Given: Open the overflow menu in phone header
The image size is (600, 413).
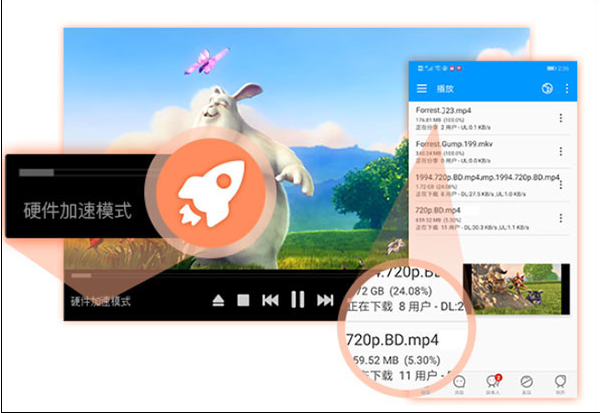Looking at the screenshot, I should (x=567, y=89).
